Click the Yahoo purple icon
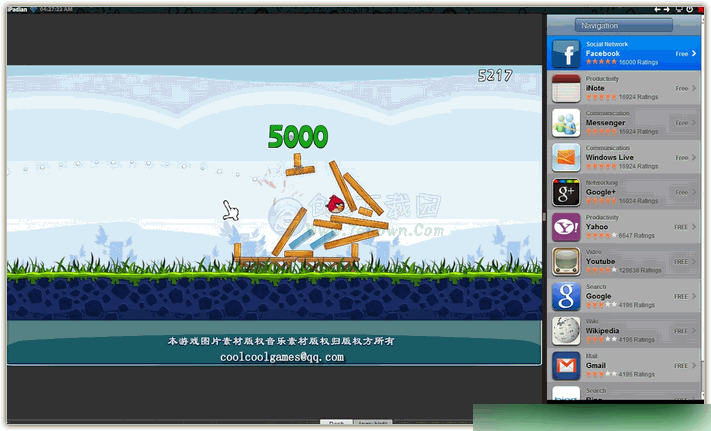Screen dimensions: 711x431 [x=566, y=227]
